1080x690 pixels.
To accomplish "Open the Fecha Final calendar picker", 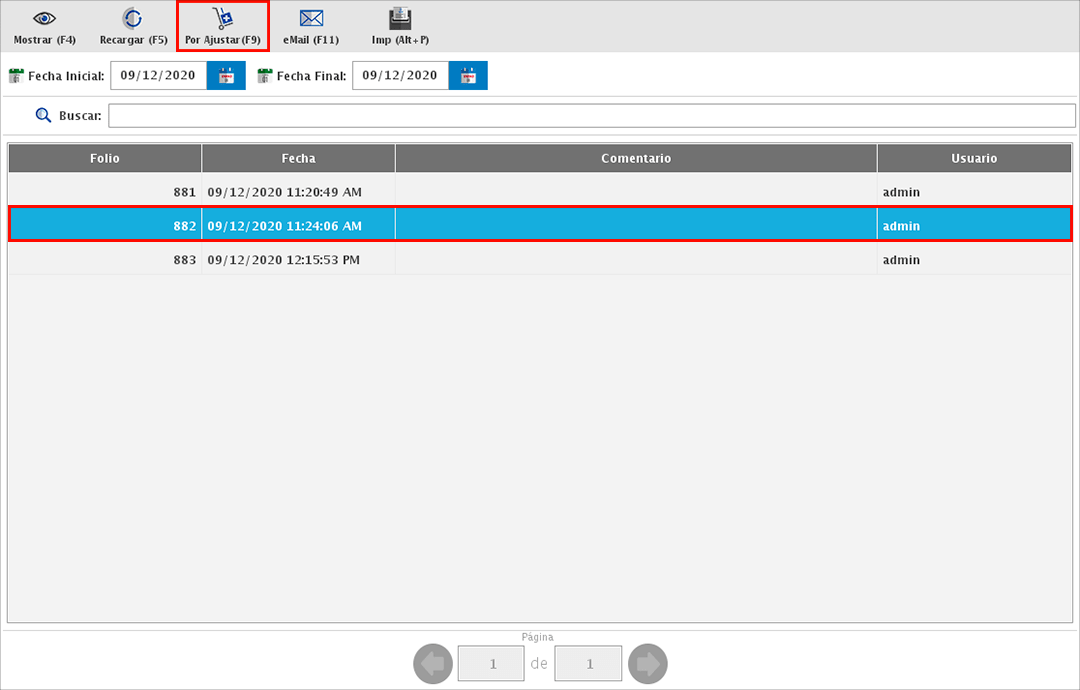I will [x=467, y=76].
